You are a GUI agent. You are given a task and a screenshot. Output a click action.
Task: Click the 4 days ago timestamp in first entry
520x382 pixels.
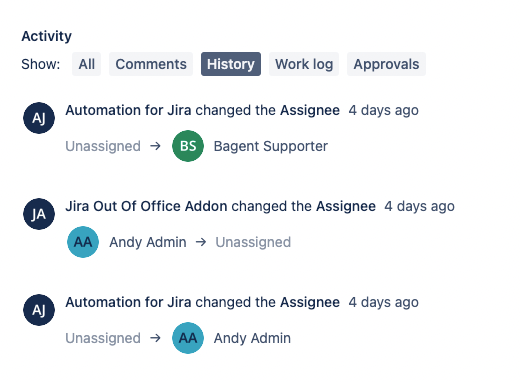pyautogui.click(x=383, y=110)
